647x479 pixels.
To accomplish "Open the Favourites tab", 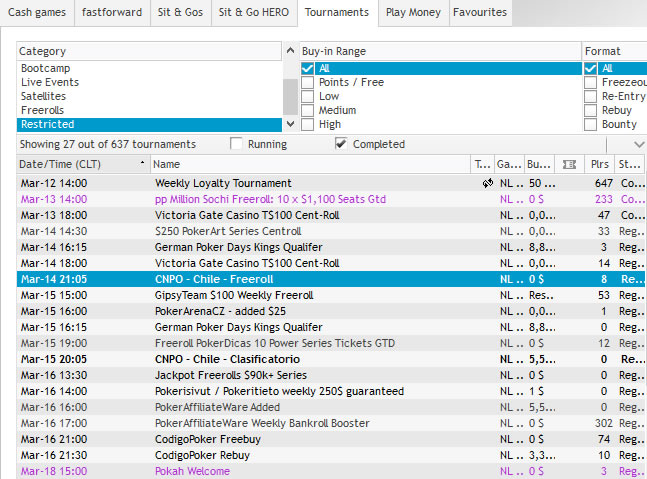I will pyautogui.click(x=479, y=12).
